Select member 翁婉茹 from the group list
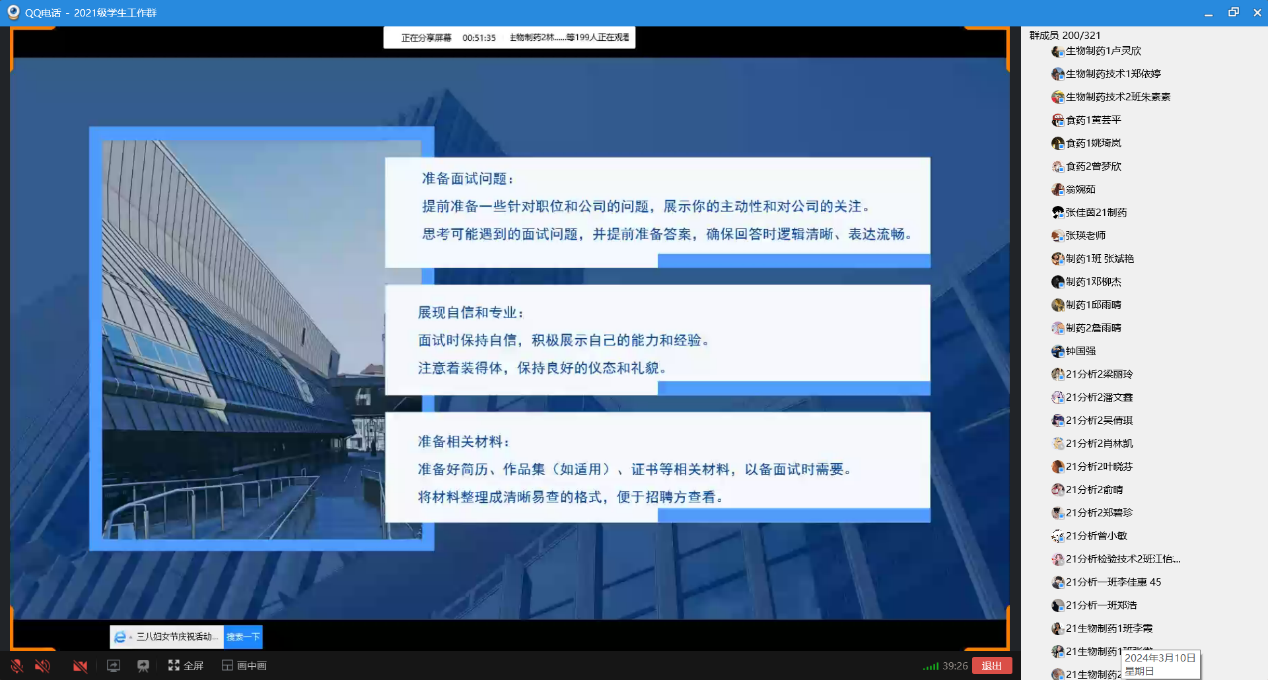Screen dimensions: 1268x680 tap(1080, 189)
